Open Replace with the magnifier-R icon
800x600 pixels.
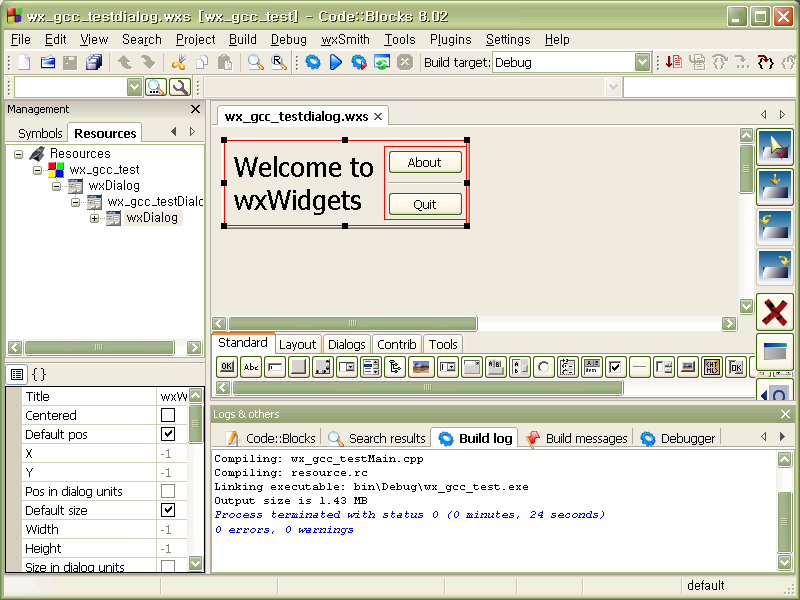click(x=279, y=63)
